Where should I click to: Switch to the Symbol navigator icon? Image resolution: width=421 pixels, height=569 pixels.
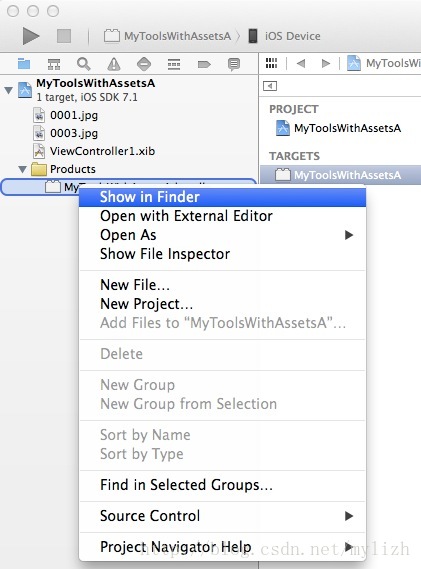pyautogui.click(x=54, y=64)
